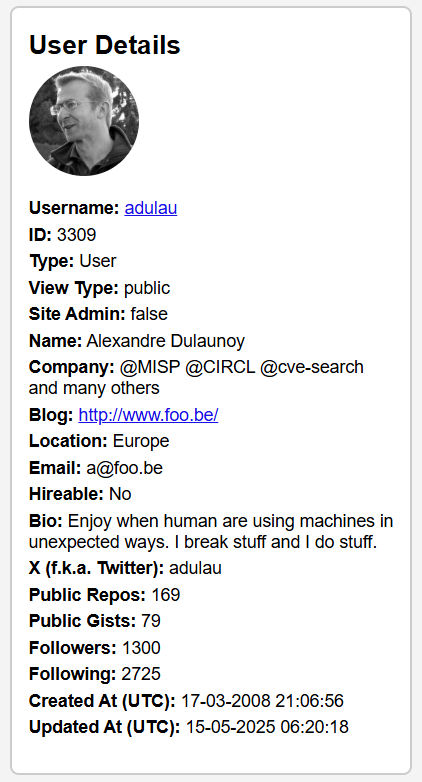Click the circular profile avatar photo

point(84,121)
